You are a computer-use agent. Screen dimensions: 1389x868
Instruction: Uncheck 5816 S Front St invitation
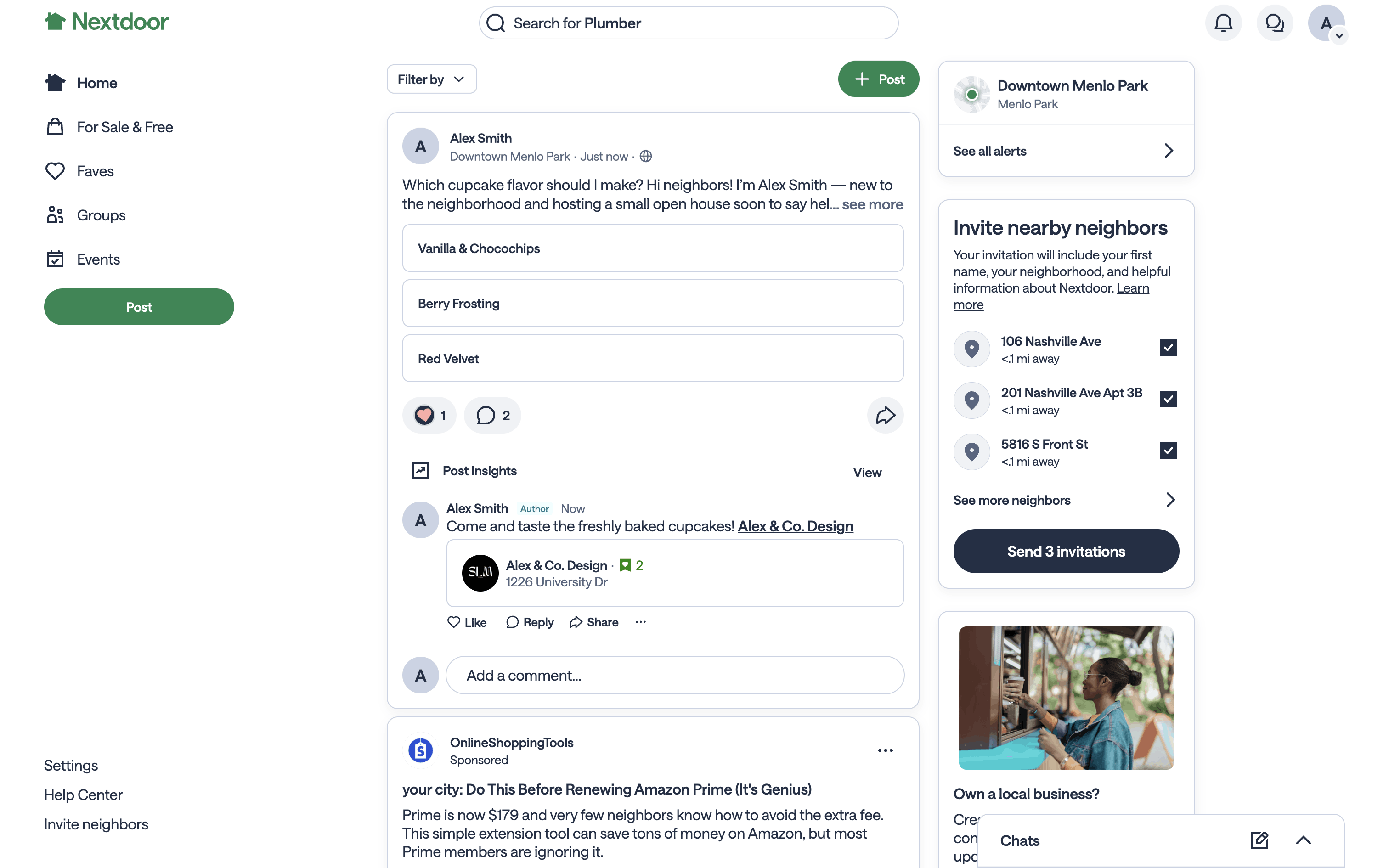pos(1168,451)
